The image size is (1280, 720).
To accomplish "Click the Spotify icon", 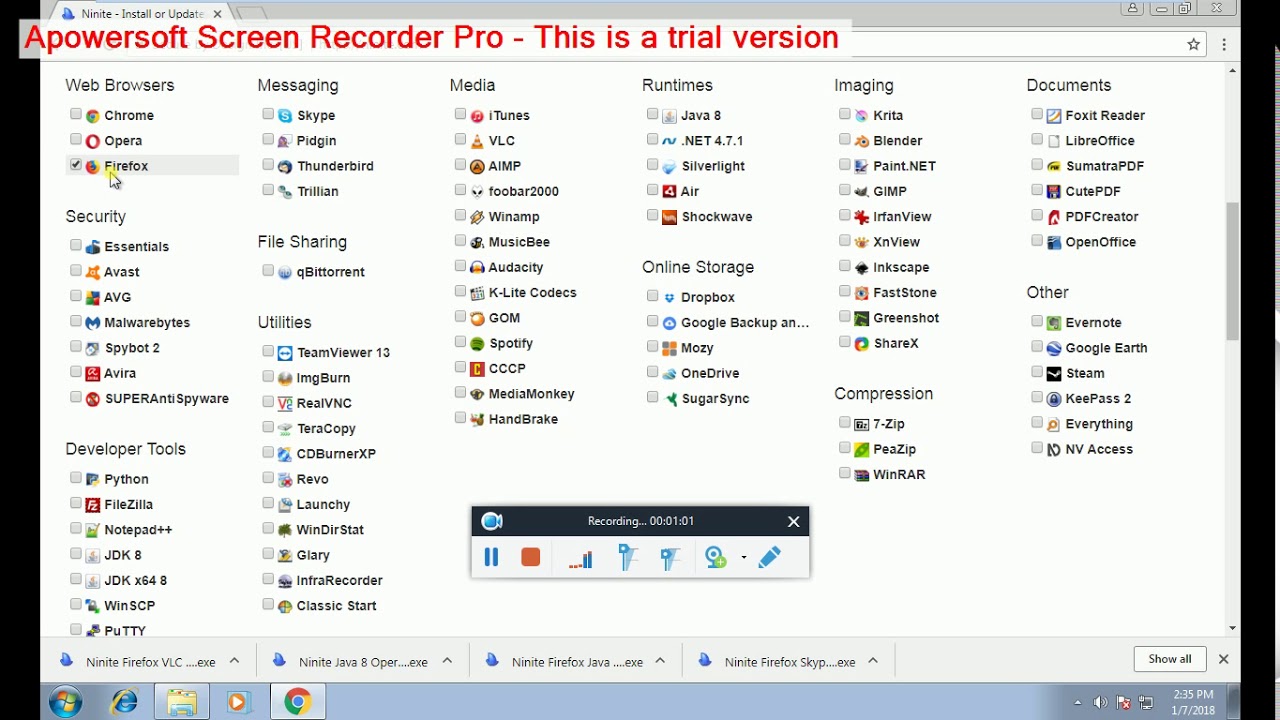I will [x=477, y=343].
